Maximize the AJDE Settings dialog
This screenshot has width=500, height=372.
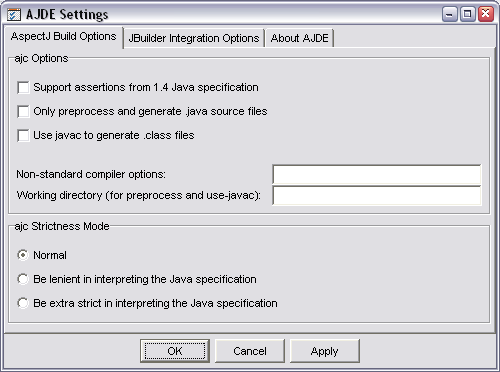click(468, 14)
